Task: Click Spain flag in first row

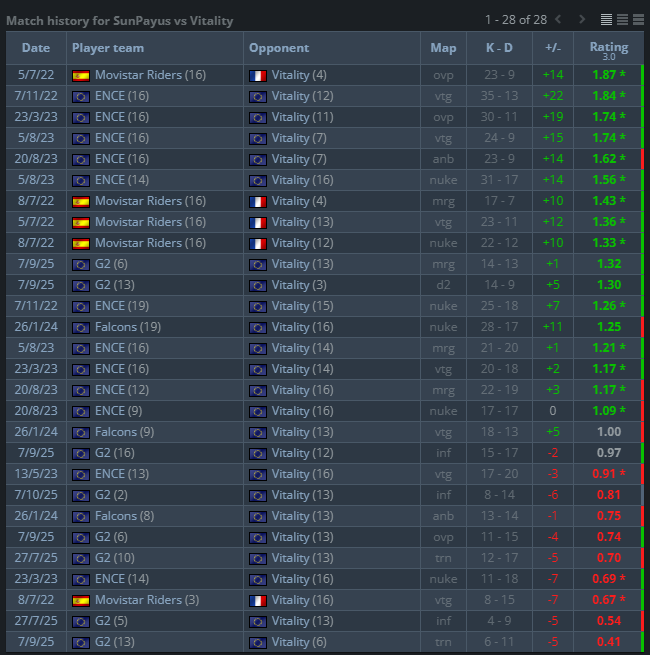Action: click(81, 76)
